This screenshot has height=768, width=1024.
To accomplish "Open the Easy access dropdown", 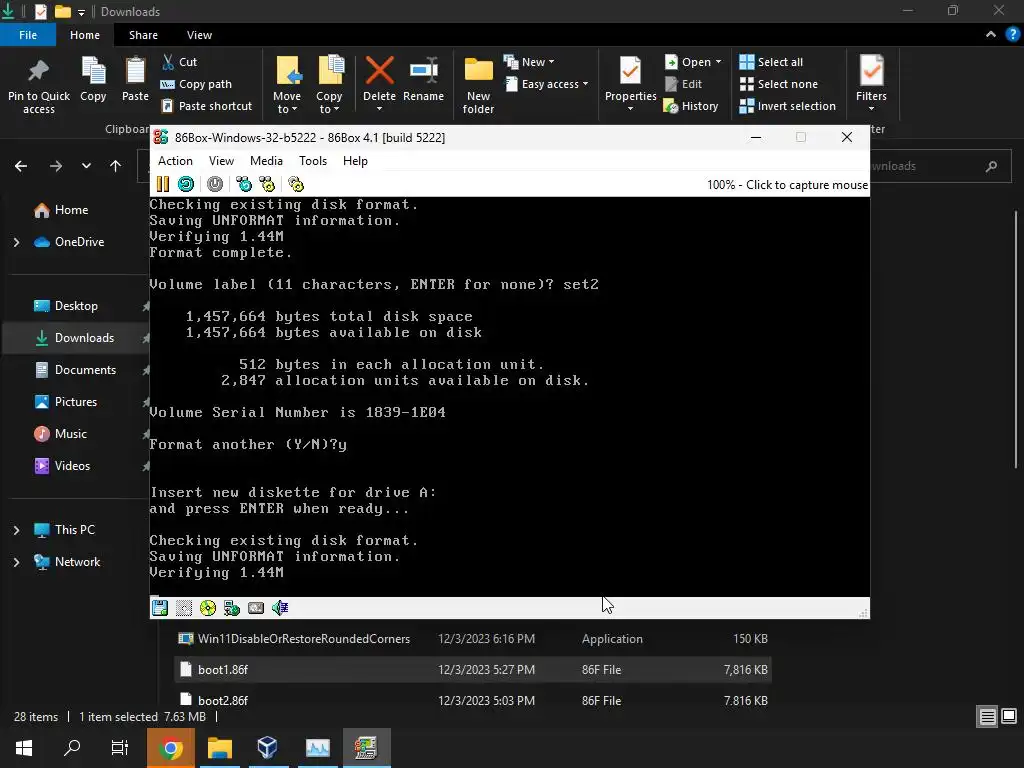I will (x=547, y=84).
